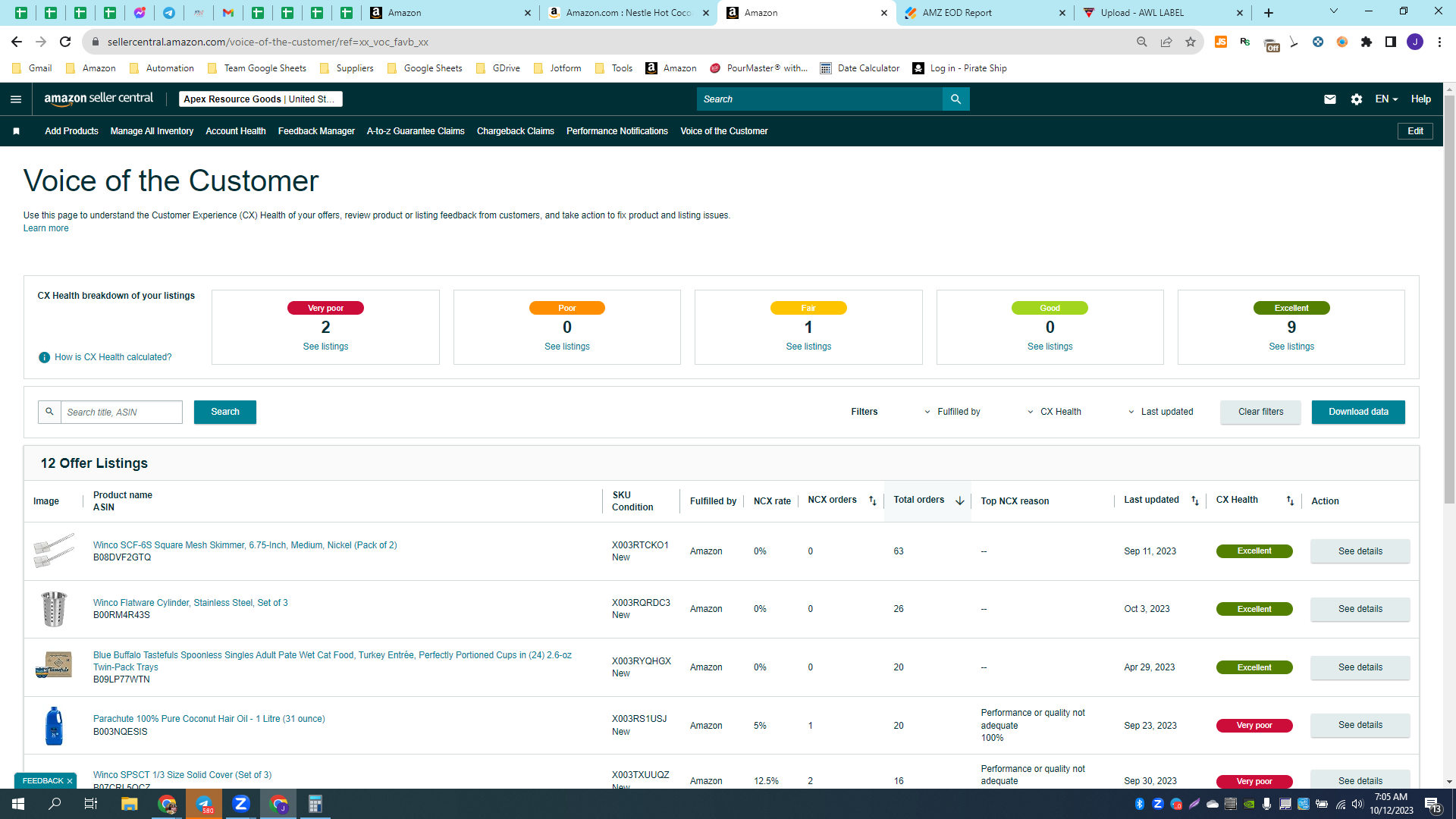Click the teal Search button for listings

[225, 412]
